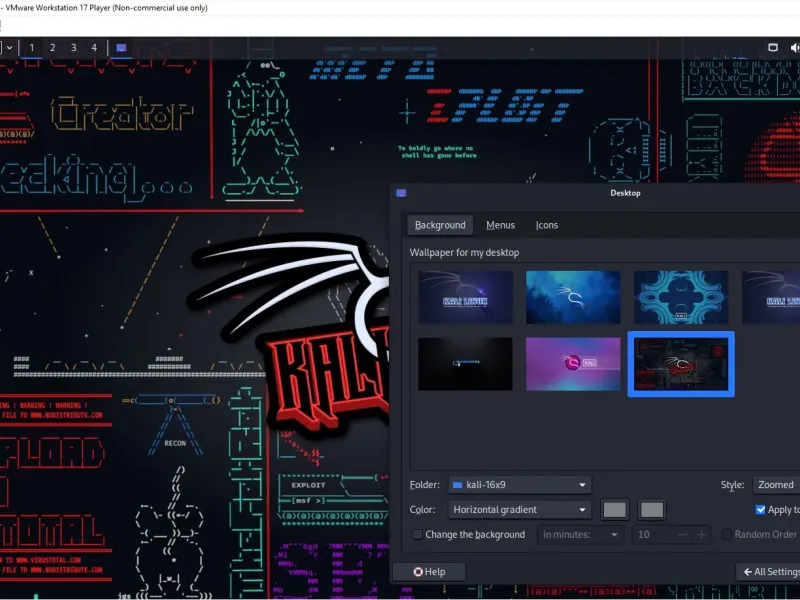Select the cyan ornamental pattern wallpaper
Image resolution: width=800 pixels, height=600 pixels.
[x=681, y=297]
